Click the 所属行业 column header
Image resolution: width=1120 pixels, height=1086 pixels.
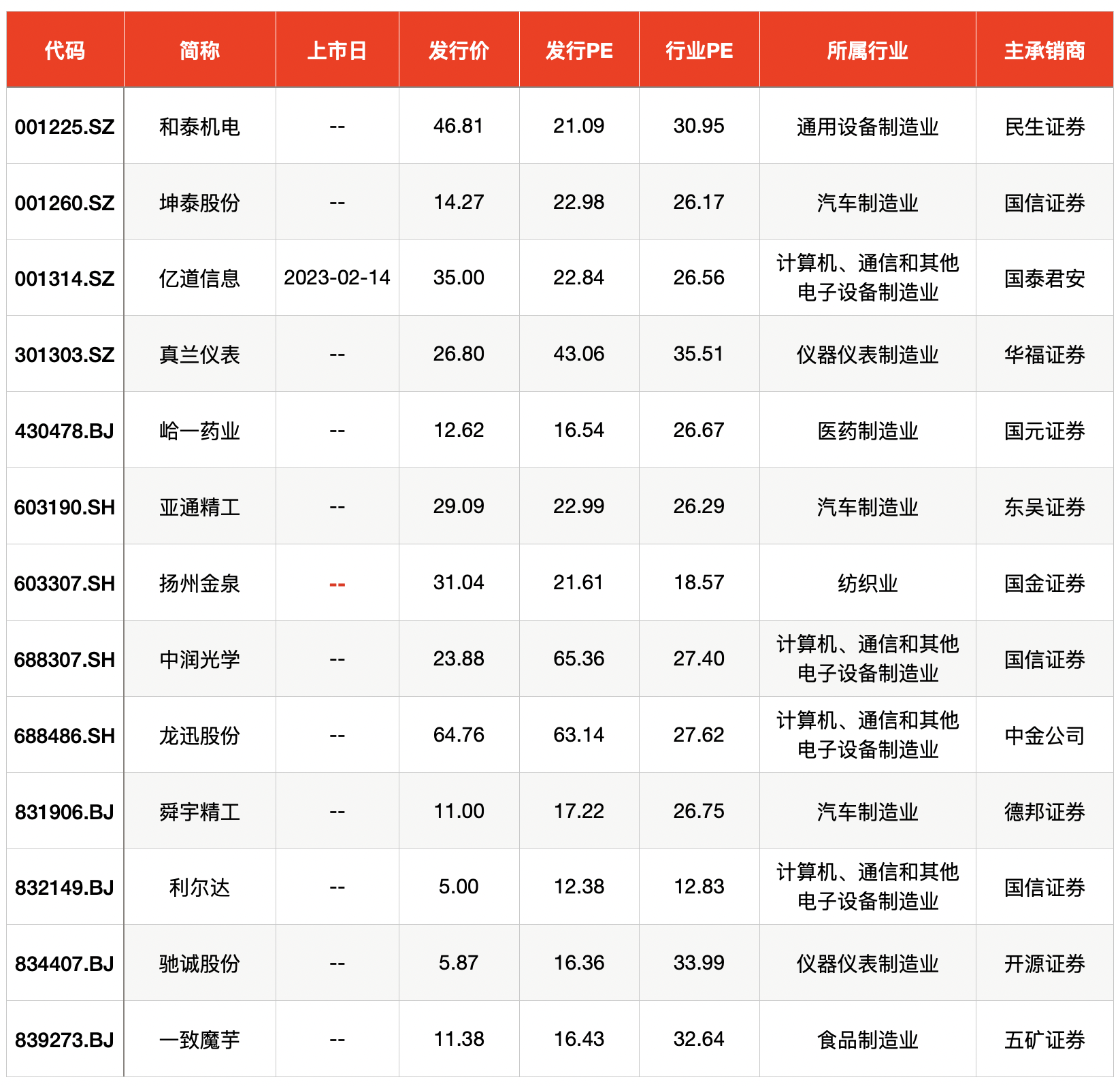tap(868, 50)
